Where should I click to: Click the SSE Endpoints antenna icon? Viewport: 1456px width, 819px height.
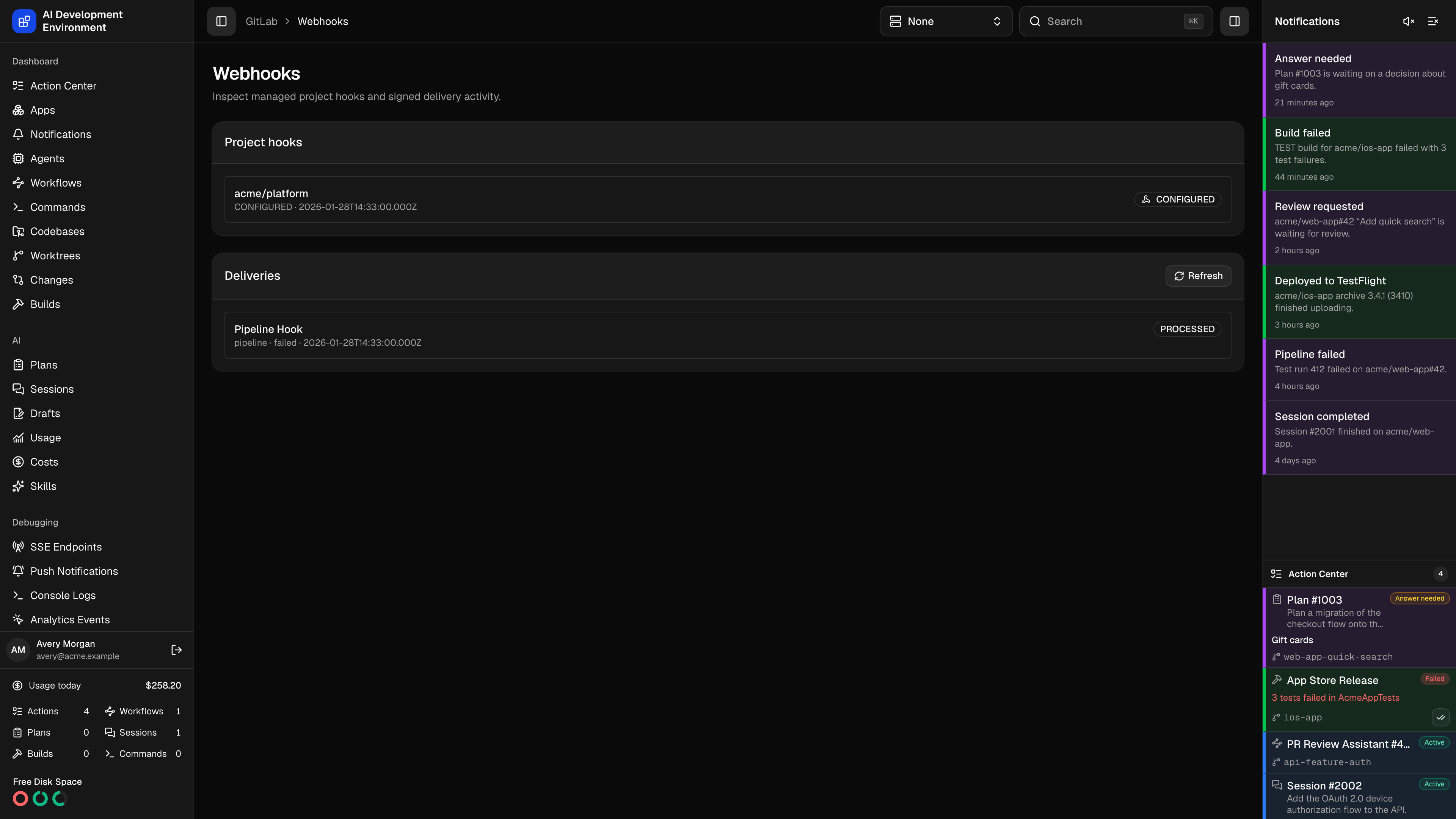coord(18,547)
